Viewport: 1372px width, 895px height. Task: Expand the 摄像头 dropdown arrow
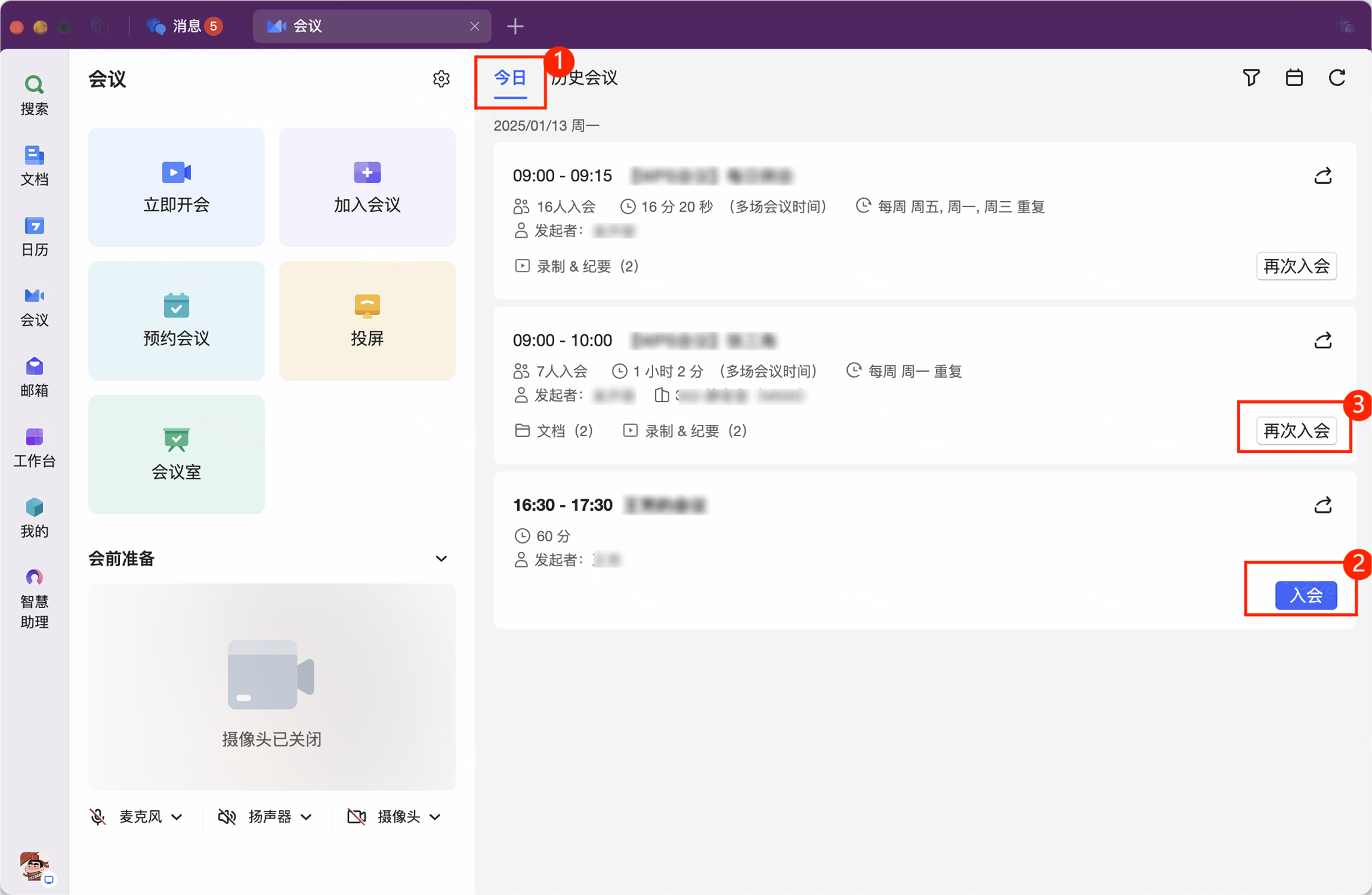coord(435,817)
